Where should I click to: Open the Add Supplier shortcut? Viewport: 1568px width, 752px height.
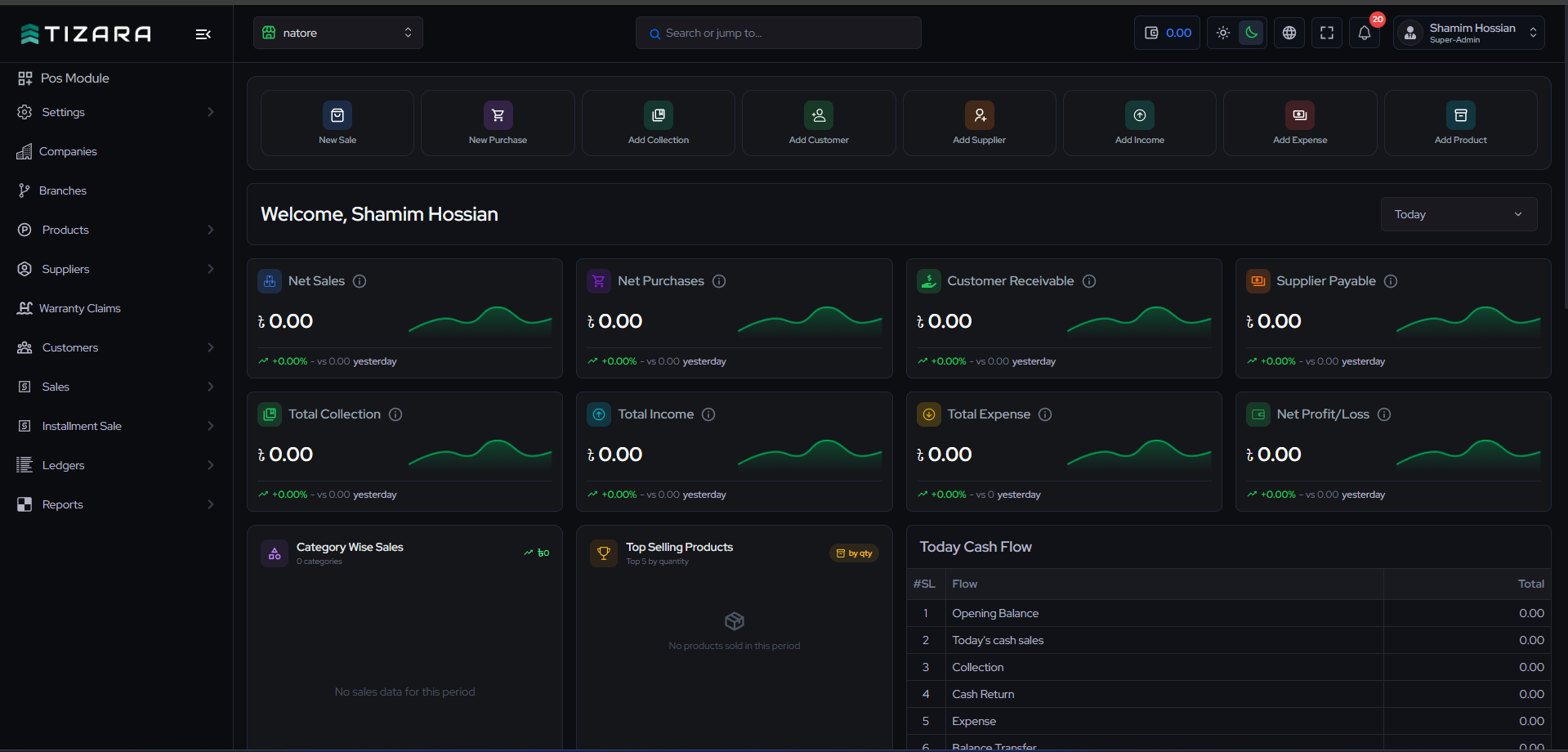tap(979, 123)
